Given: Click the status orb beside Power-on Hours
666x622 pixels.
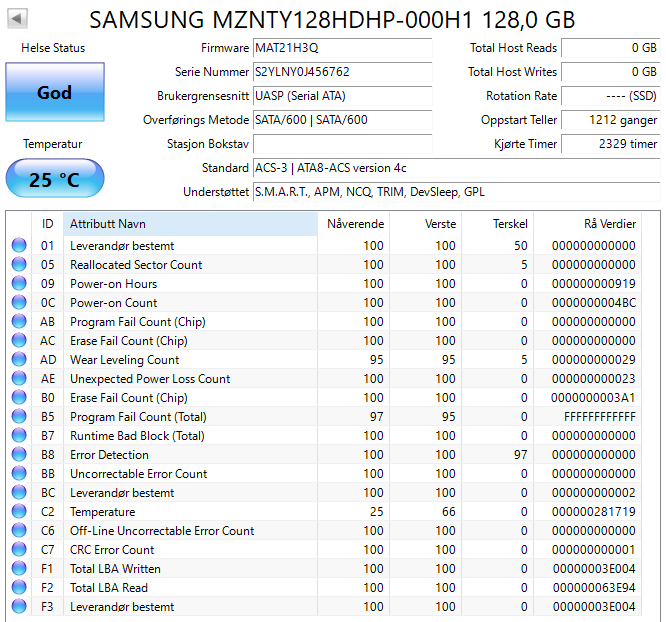Looking at the screenshot, I should coord(19,284).
